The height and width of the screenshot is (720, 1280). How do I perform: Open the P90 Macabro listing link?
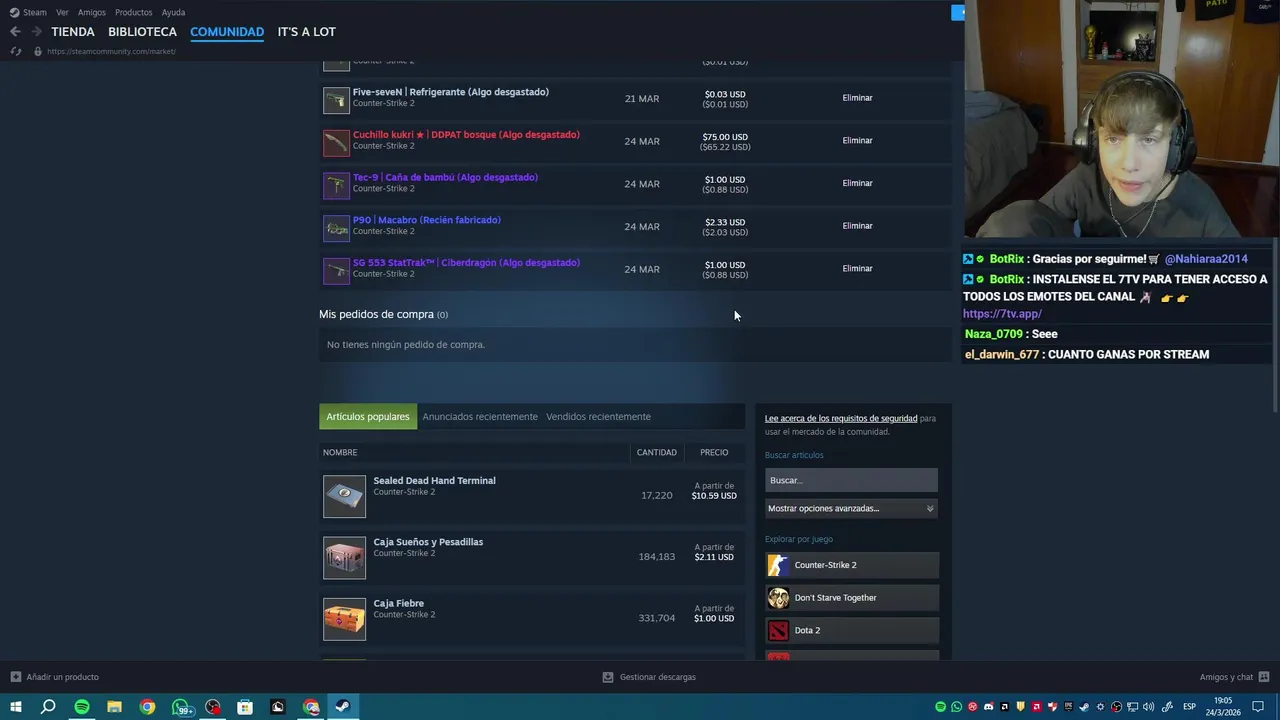[x=426, y=220]
